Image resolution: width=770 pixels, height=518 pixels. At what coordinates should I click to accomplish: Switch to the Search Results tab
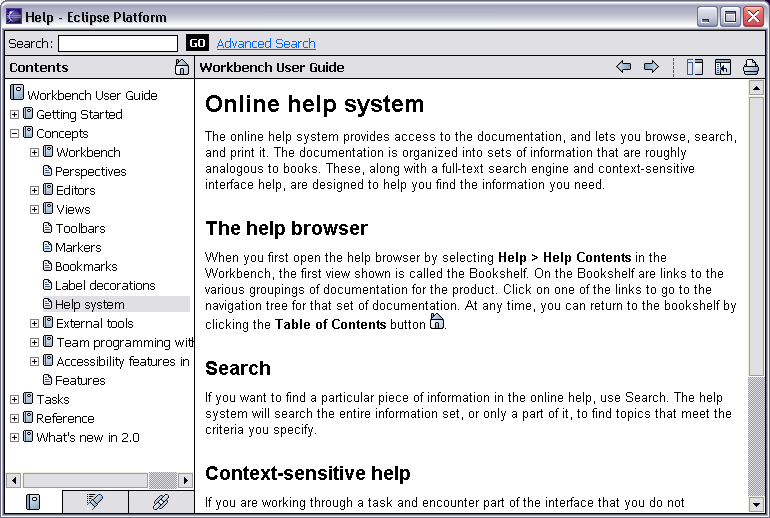coord(96,502)
